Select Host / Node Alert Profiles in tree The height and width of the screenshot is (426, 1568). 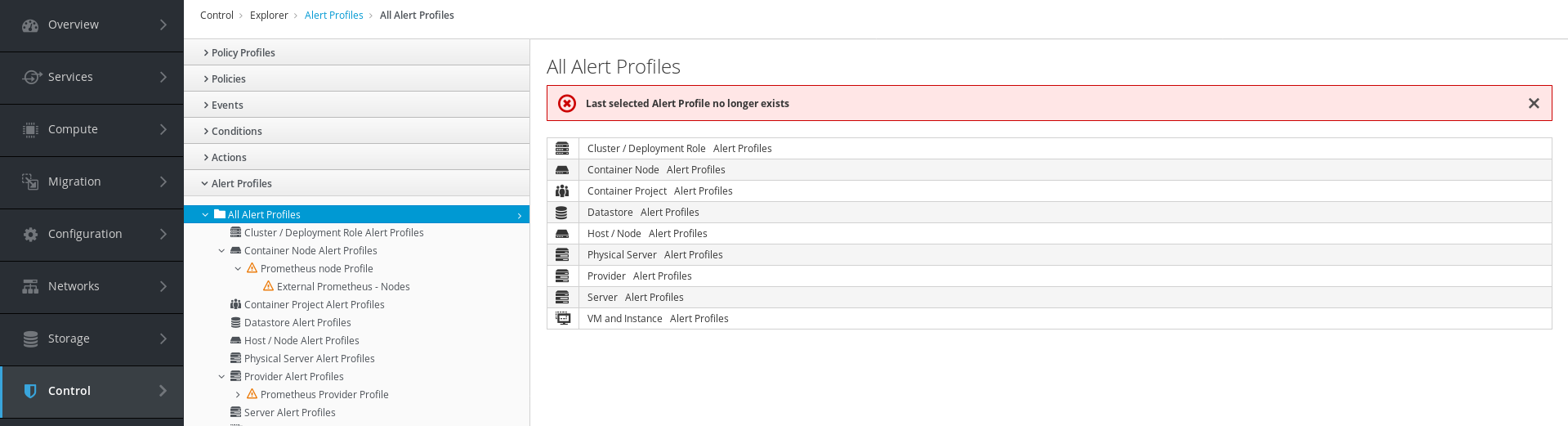tap(302, 340)
